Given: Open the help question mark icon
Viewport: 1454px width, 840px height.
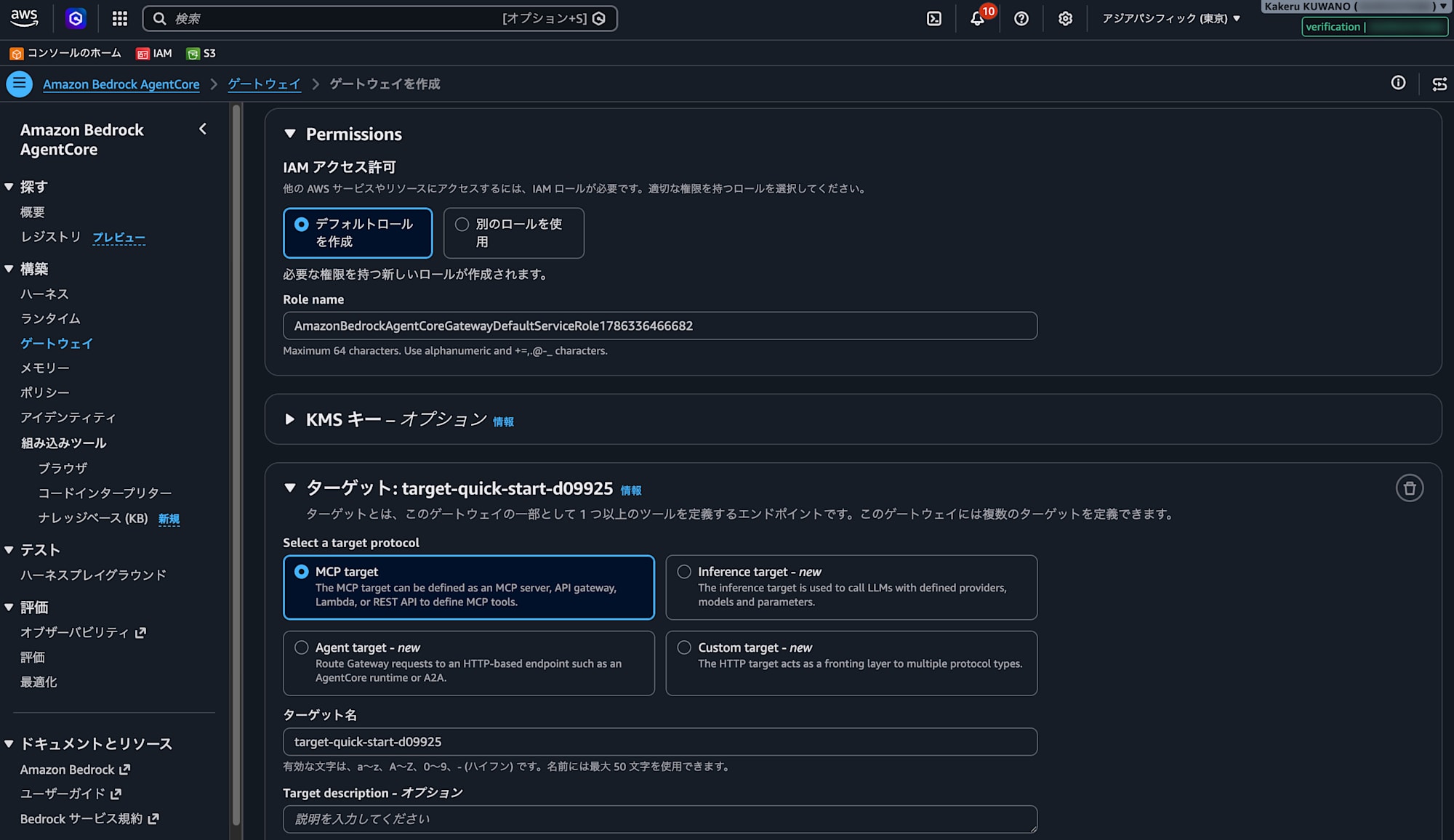Looking at the screenshot, I should pyautogui.click(x=1021, y=18).
